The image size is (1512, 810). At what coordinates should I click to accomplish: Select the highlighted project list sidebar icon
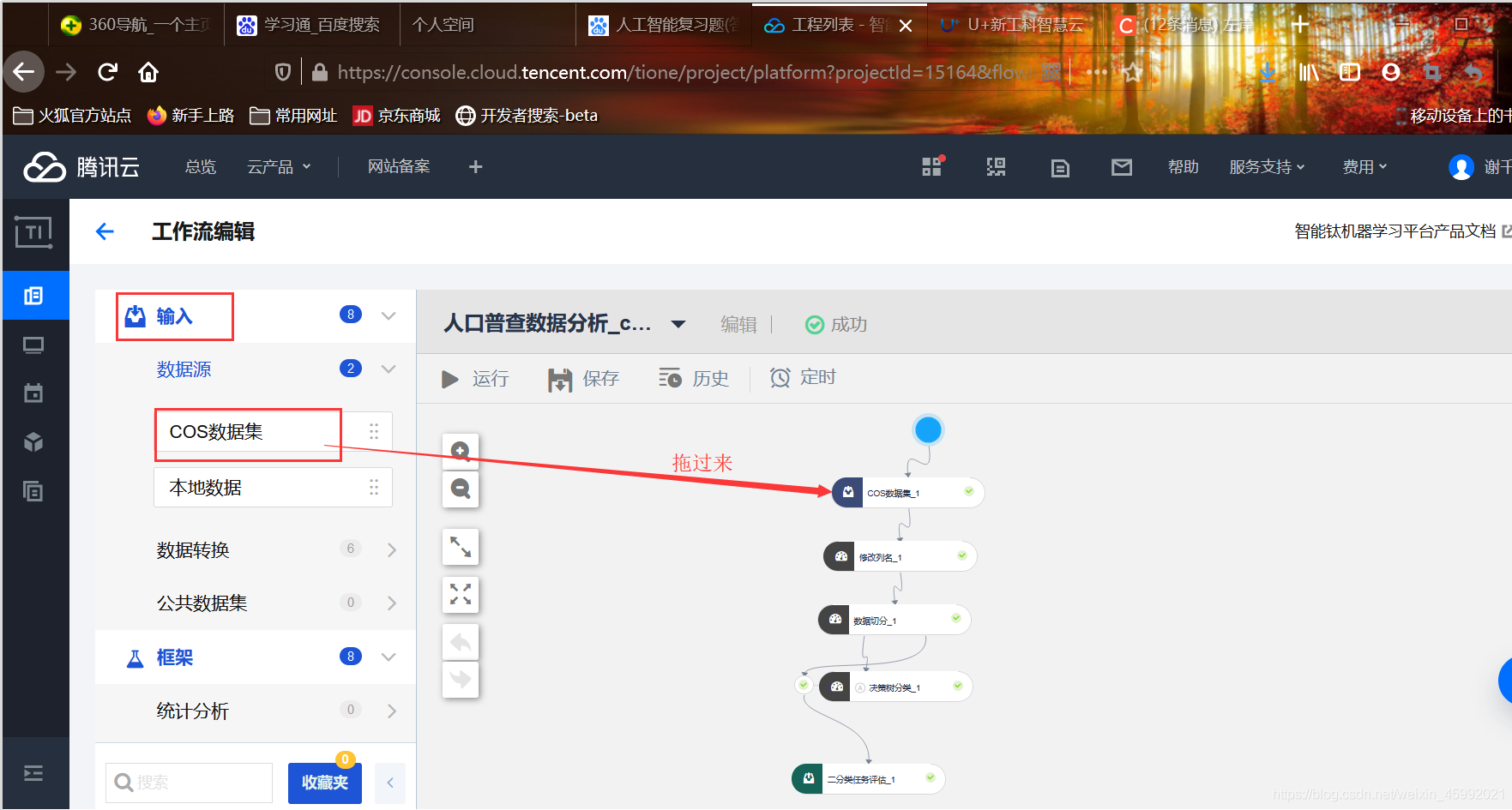pos(34,296)
